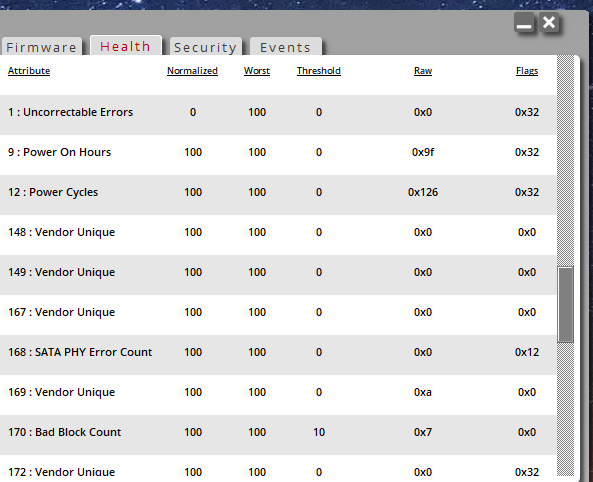Click flags value 0x12 of SATA PHY Error Count
Screen dimensions: 593x482
[527, 352]
